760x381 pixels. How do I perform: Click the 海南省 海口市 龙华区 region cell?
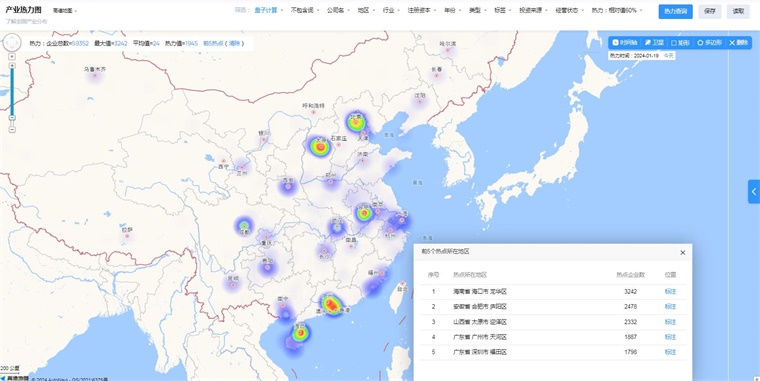(x=479, y=291)
